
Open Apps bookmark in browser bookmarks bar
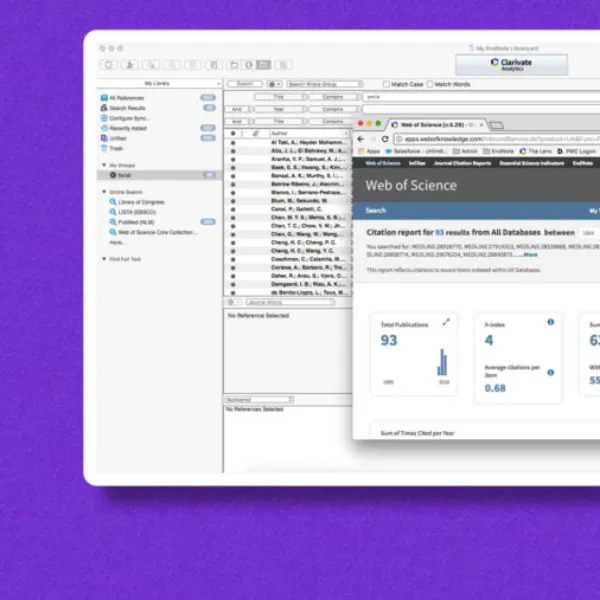click(369, 151)
